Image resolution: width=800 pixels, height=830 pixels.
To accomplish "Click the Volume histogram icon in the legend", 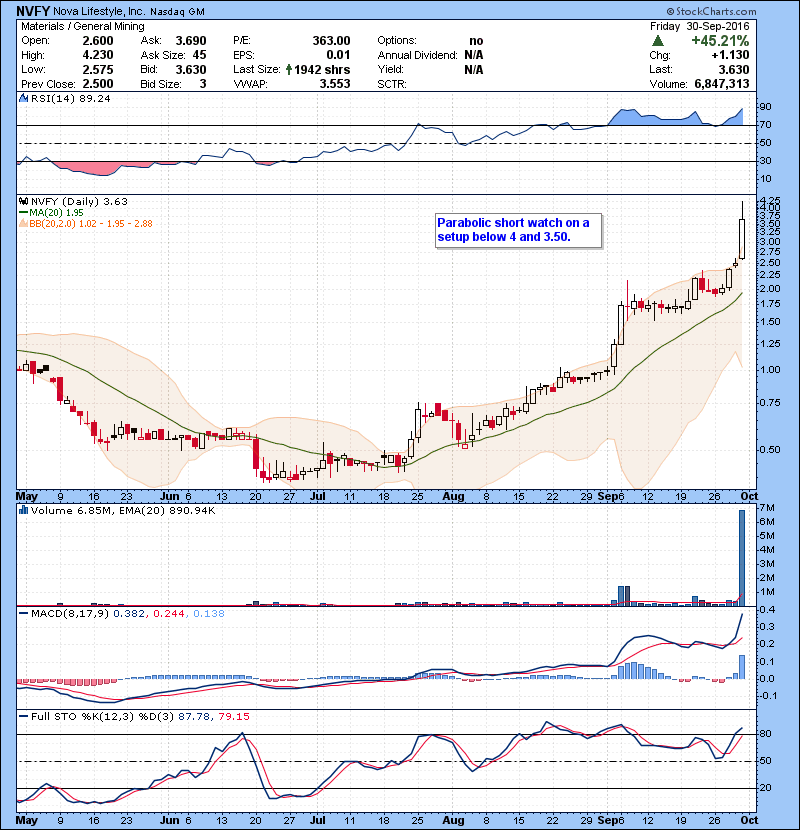I will click(22, 510).
